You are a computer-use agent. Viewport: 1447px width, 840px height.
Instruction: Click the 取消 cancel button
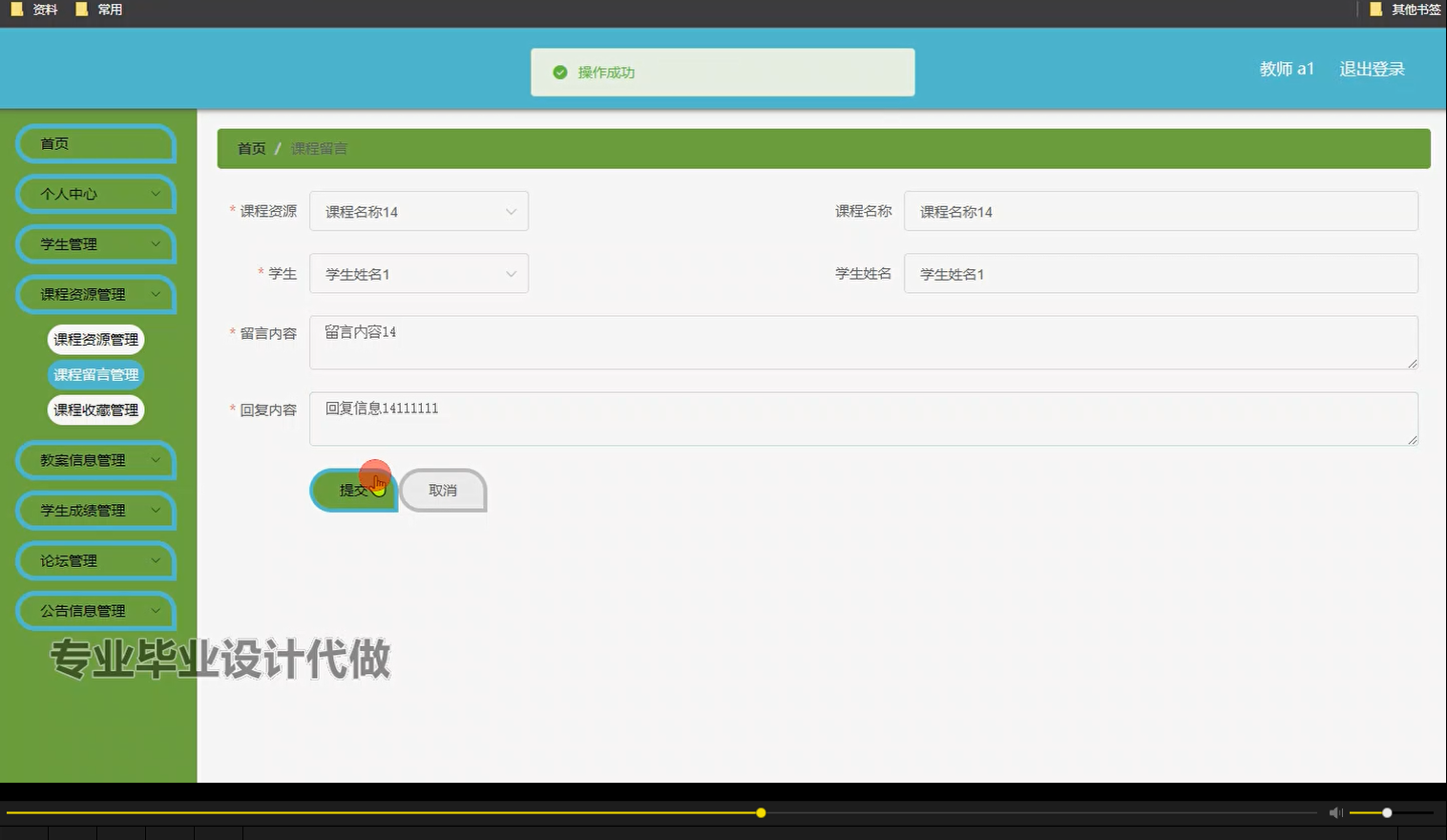point(442,490)
